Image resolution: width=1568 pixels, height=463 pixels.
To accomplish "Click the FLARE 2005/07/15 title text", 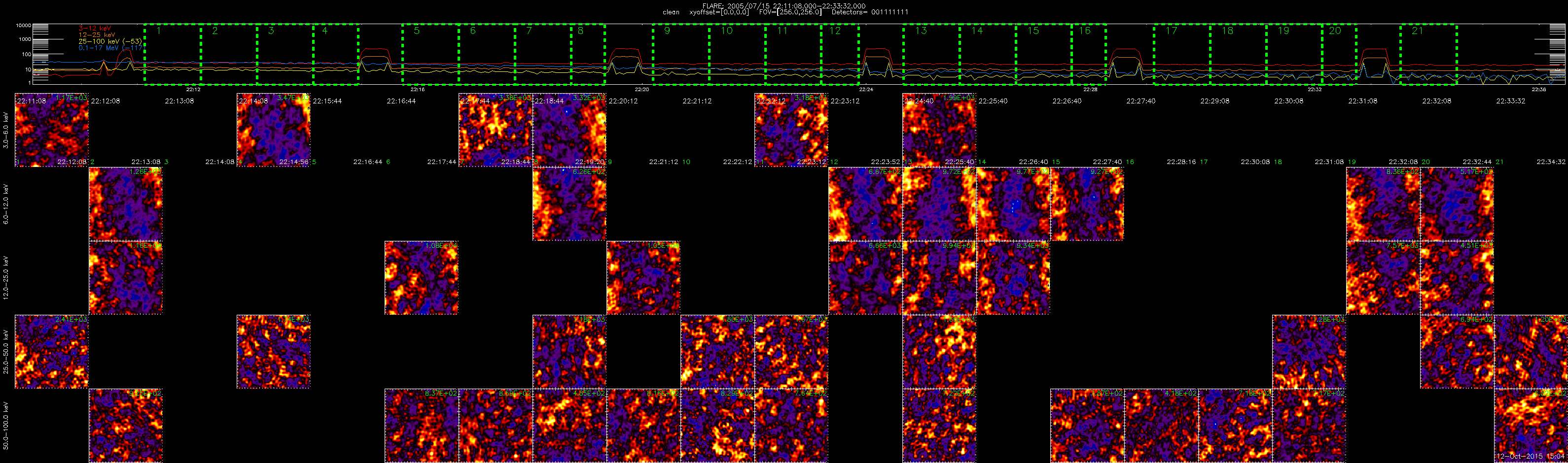I will [x=784, y=5].
